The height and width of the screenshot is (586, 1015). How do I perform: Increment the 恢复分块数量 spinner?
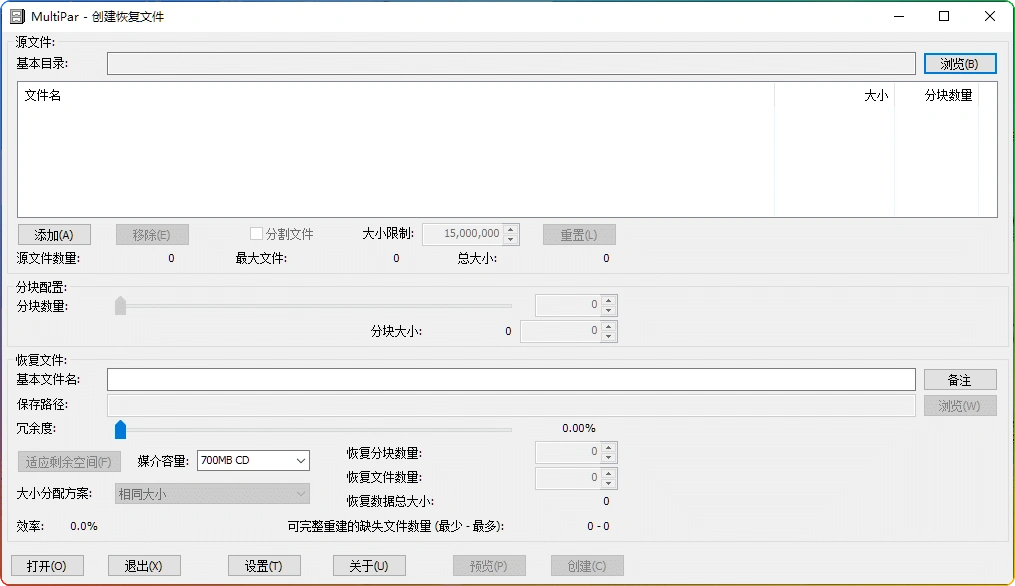coord(607,446)
